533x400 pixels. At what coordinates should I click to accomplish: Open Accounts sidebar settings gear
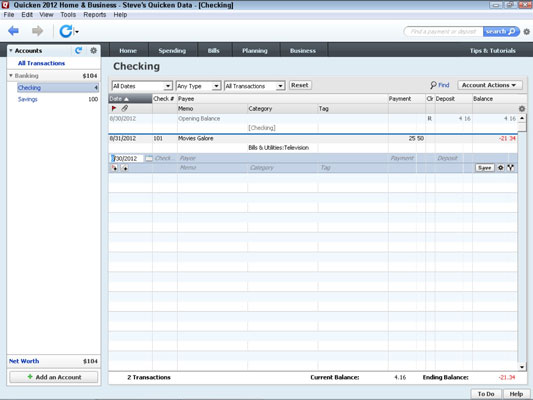(x=93, y=51)
